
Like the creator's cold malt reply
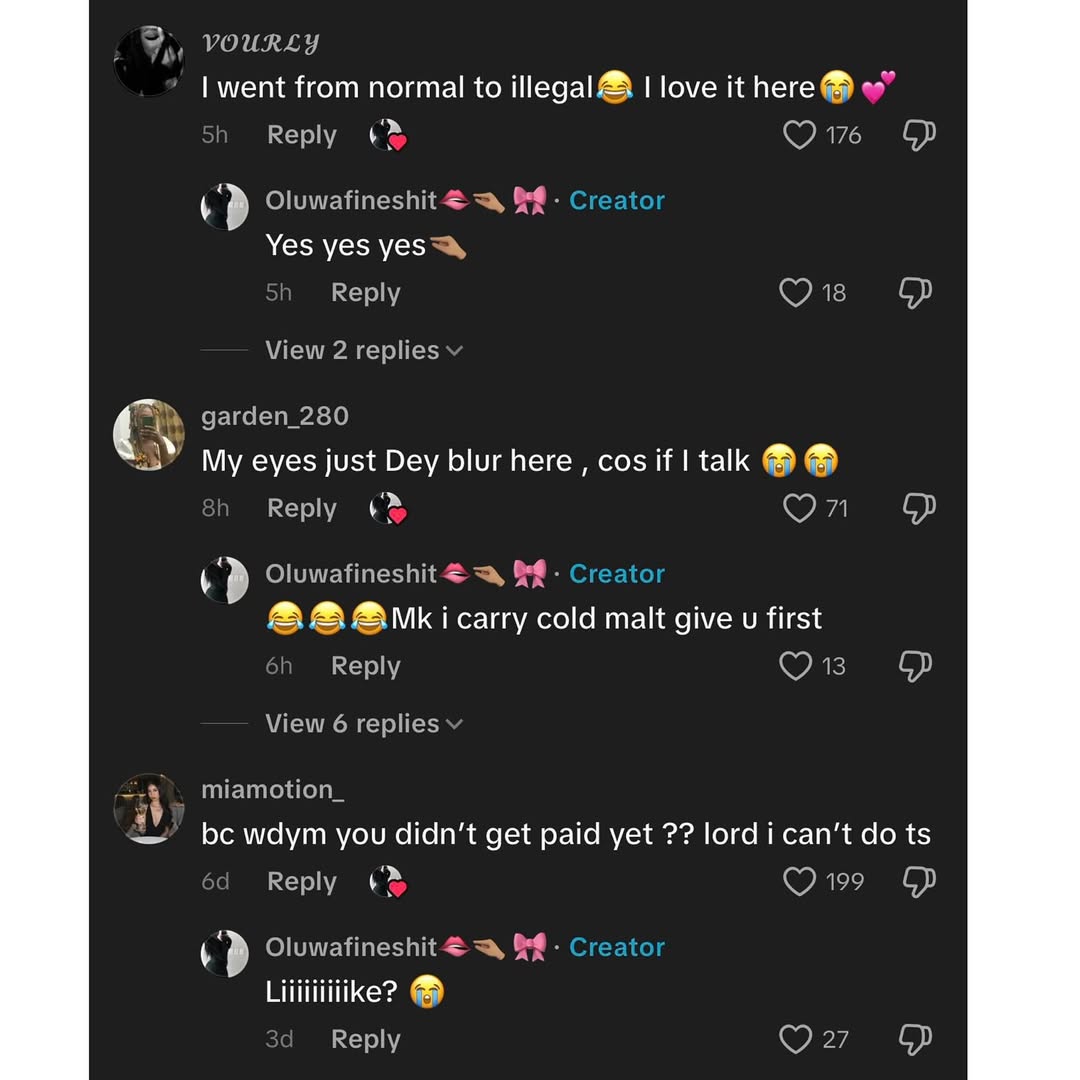click(795, 666)
